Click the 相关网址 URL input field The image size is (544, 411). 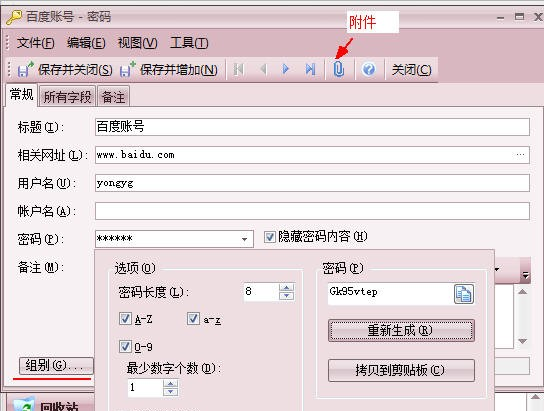(x=312, y=155)
